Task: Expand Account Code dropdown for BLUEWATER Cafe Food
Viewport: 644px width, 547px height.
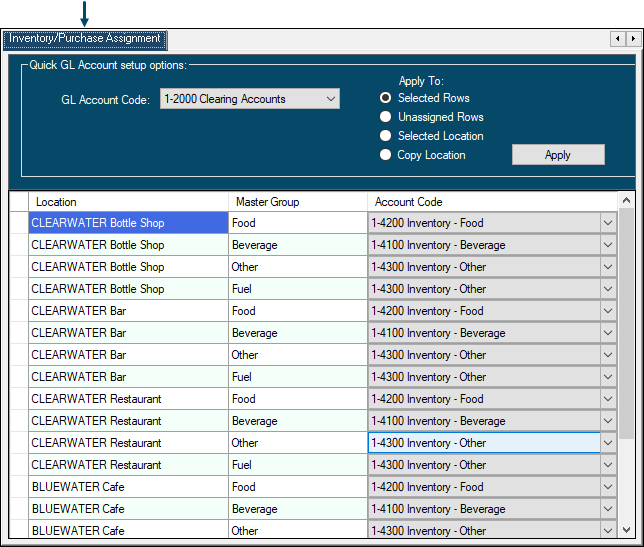Action: point(608,487)
